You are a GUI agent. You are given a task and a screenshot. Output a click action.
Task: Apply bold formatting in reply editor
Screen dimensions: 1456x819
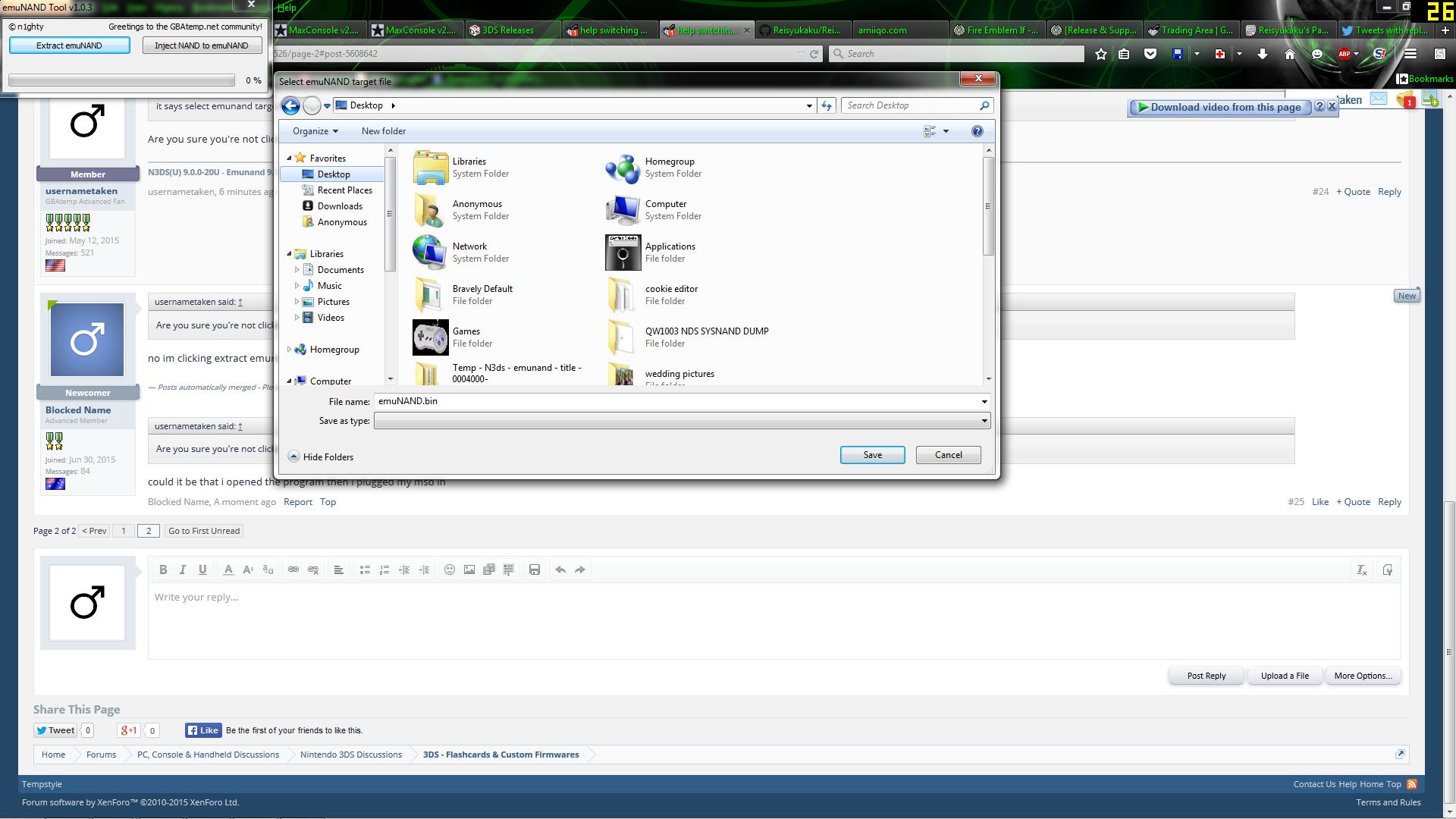pos(163,570)
